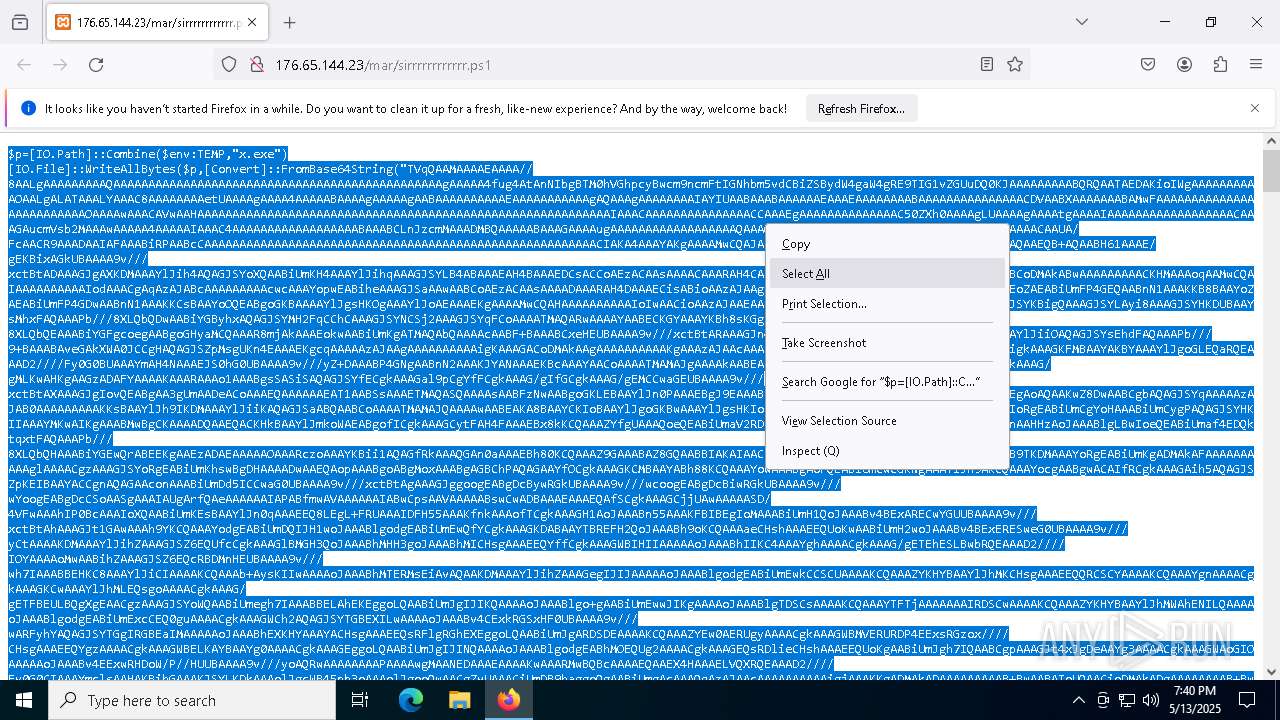Open the Save to Pocket icon
This screenshot has width=1280, height=720.
[1148, 65]
